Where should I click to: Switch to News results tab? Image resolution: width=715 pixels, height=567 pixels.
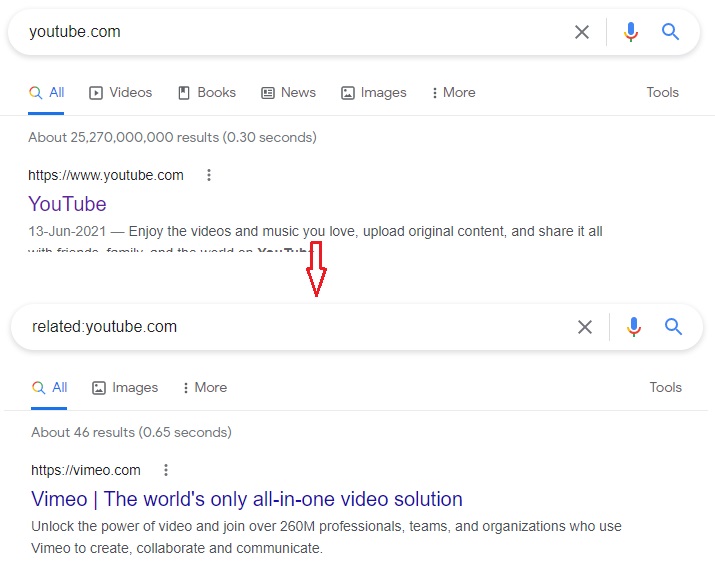288,93
